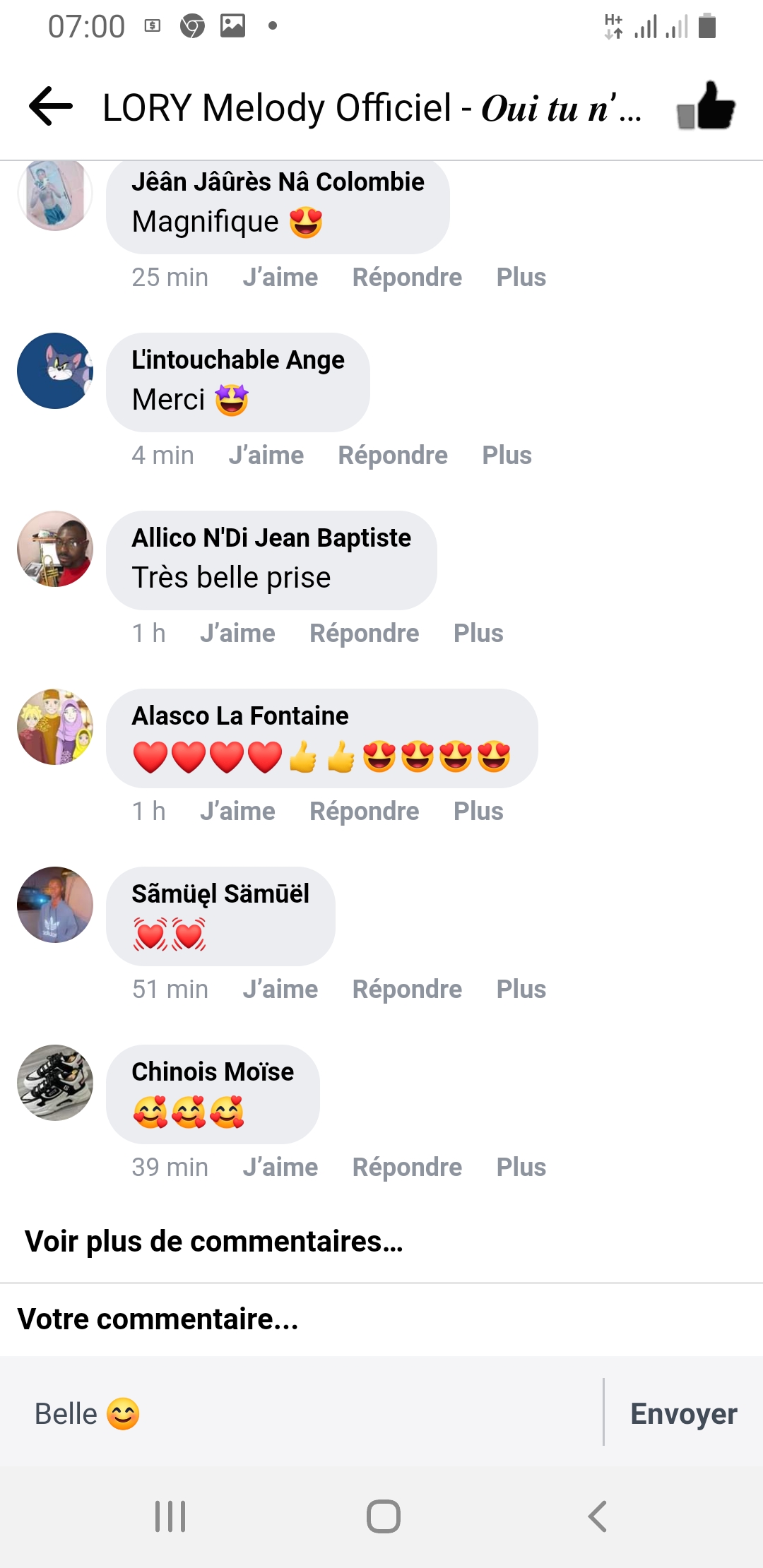
Task: Open Chinois Moïse's sneaker profile picture
Action: pyautogui.click(x=55, y=1083)
